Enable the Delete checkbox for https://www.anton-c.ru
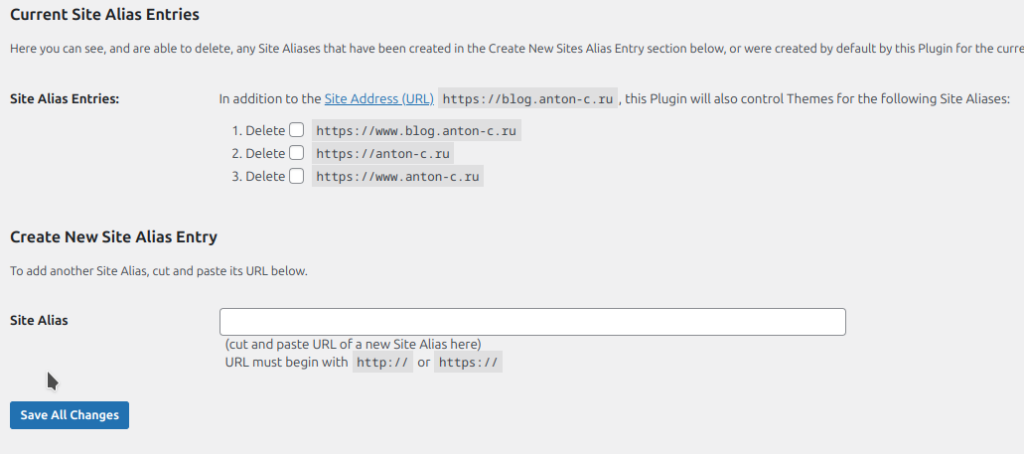The image size is (1024, 454). 296,177
